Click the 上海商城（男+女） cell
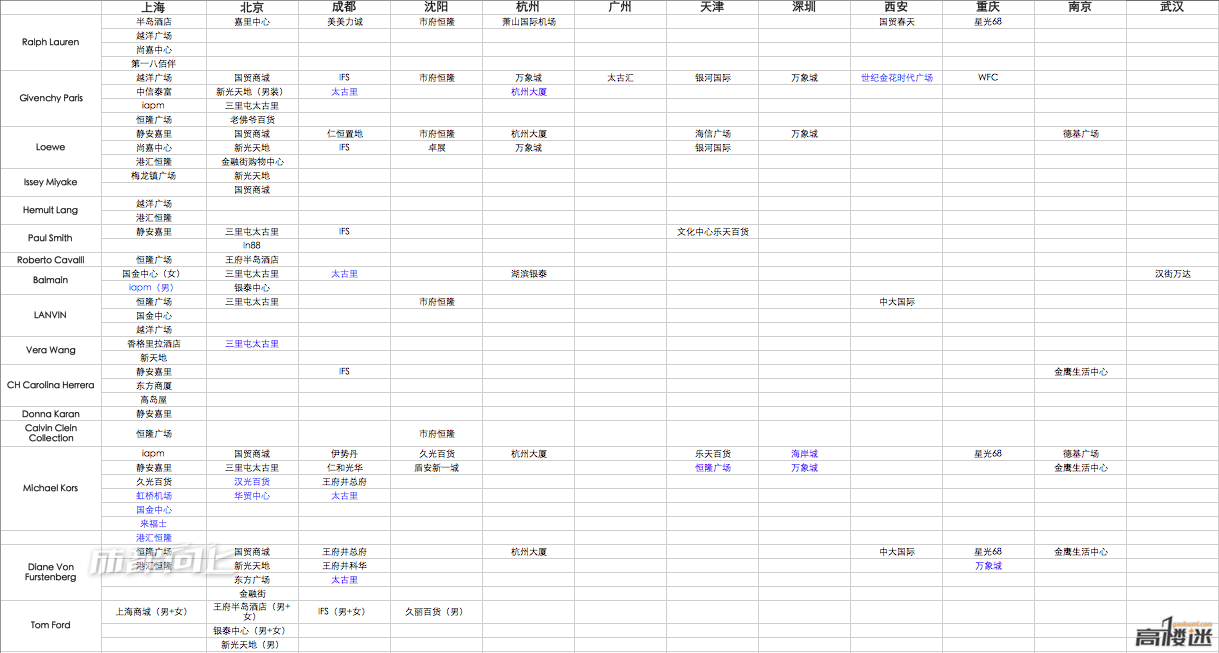Viewport: 1219px width, 653px height. click(152, 611)
